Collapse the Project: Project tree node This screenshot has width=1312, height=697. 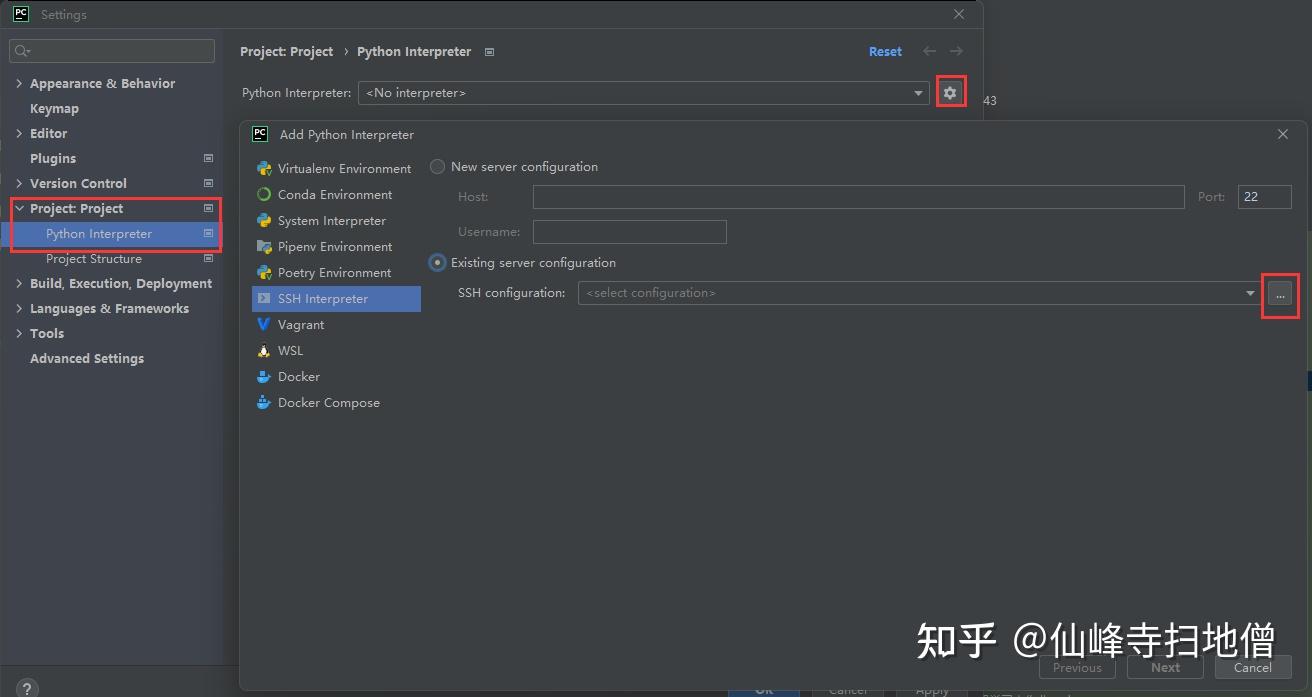pyautogui.click(x=19, y=208)
